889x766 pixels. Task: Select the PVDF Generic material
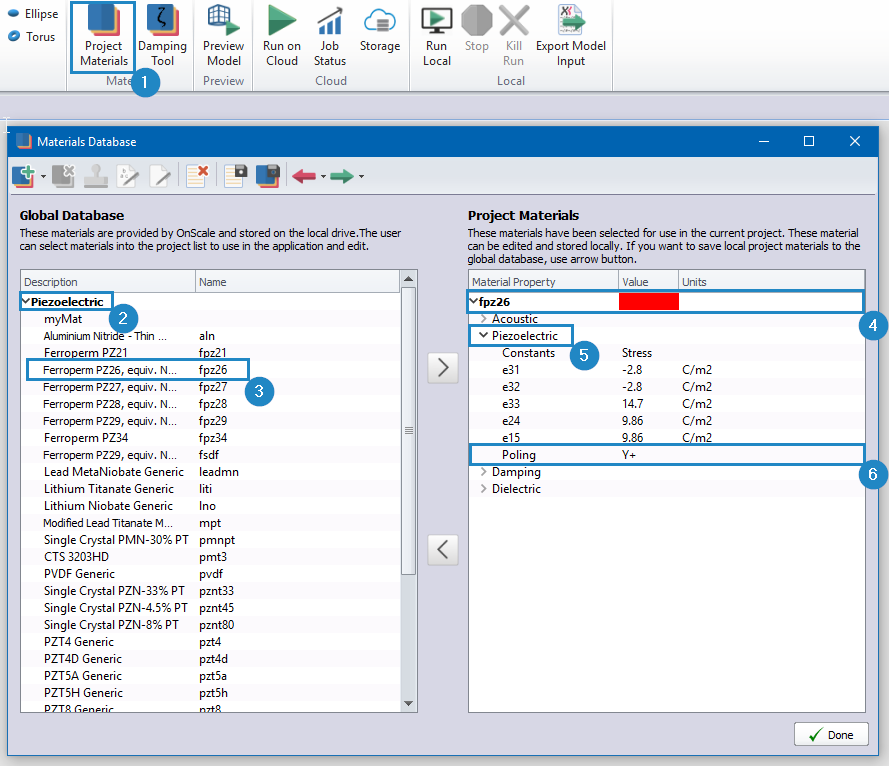coord(210,574)
